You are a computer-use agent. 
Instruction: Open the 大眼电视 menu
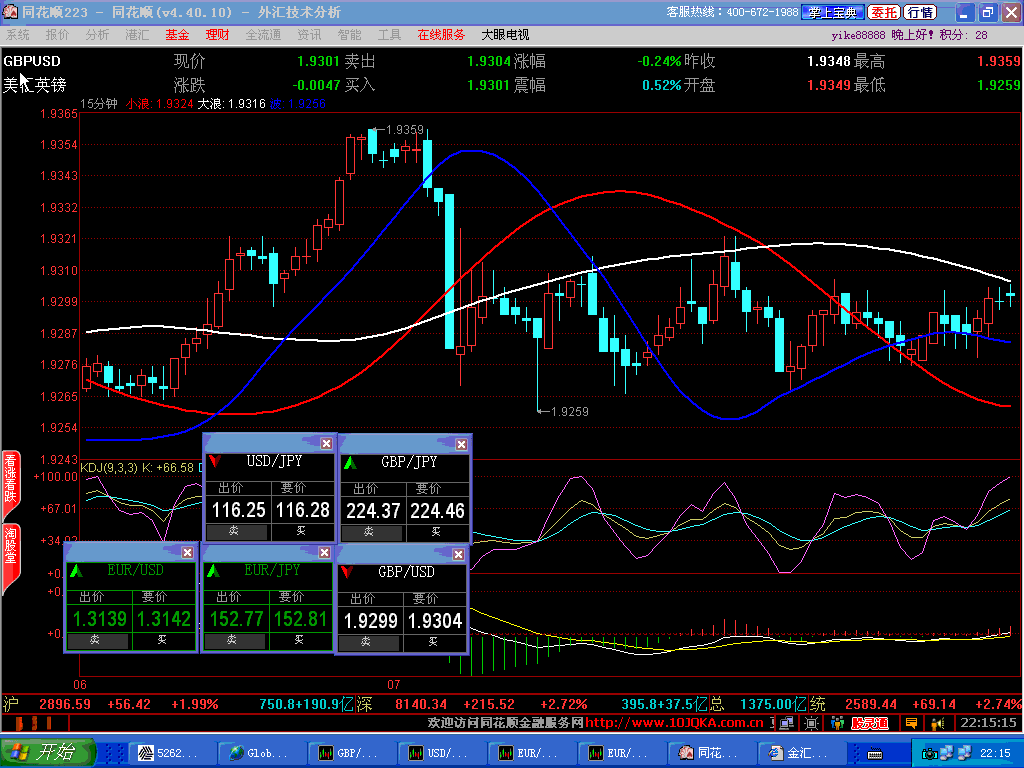click(x=505, y=35)
